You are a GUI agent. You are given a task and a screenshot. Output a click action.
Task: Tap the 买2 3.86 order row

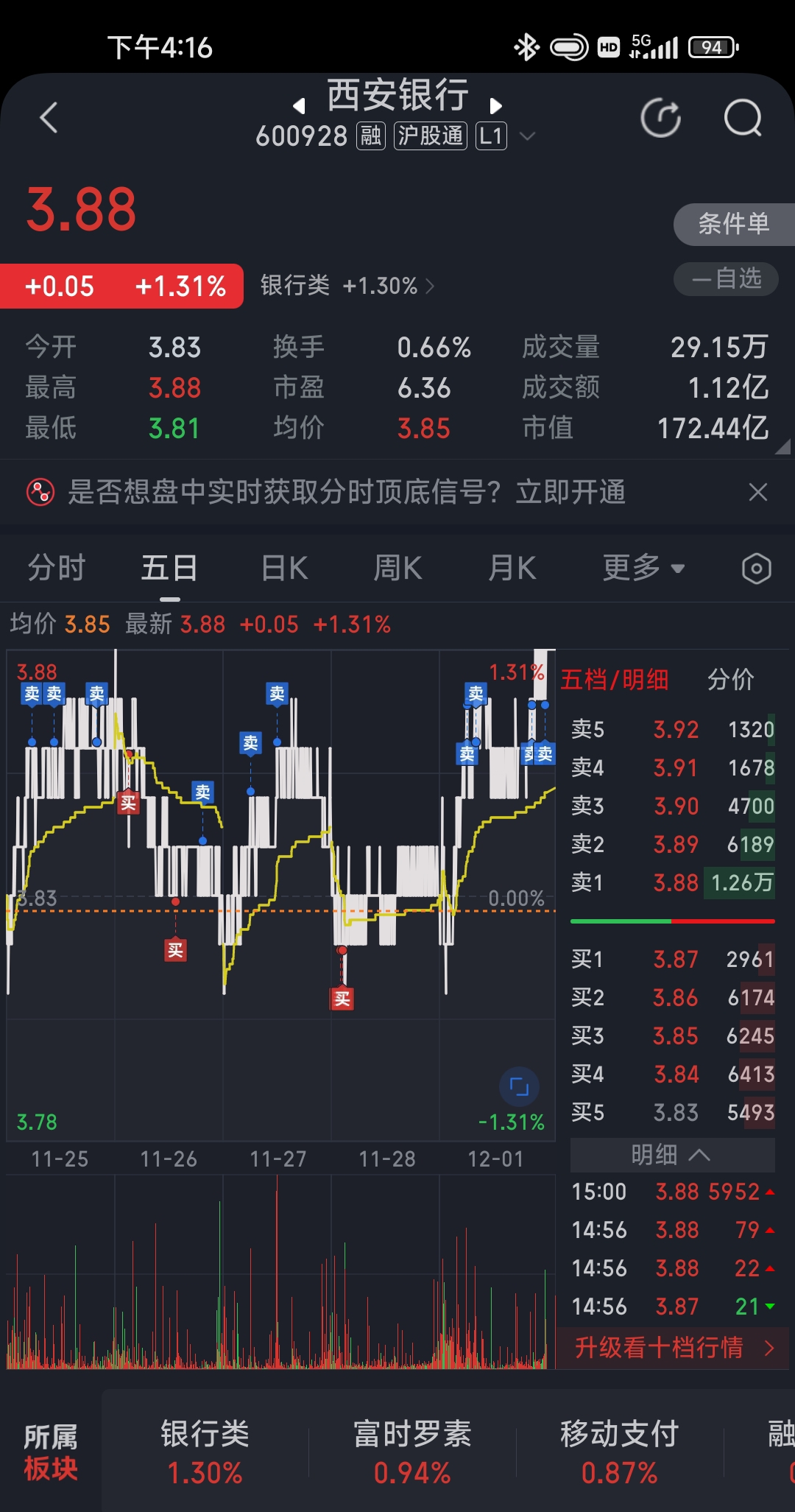pos(672,998)
